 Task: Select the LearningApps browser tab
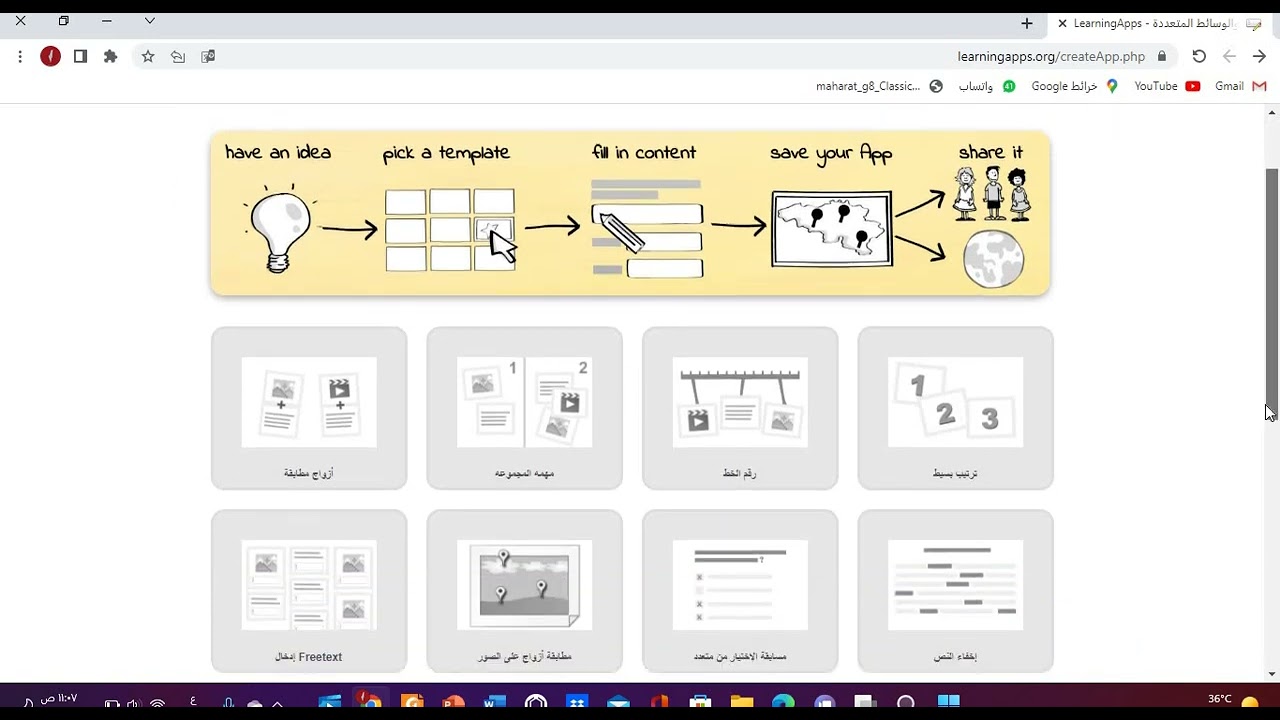click(x=1160, y=23)
